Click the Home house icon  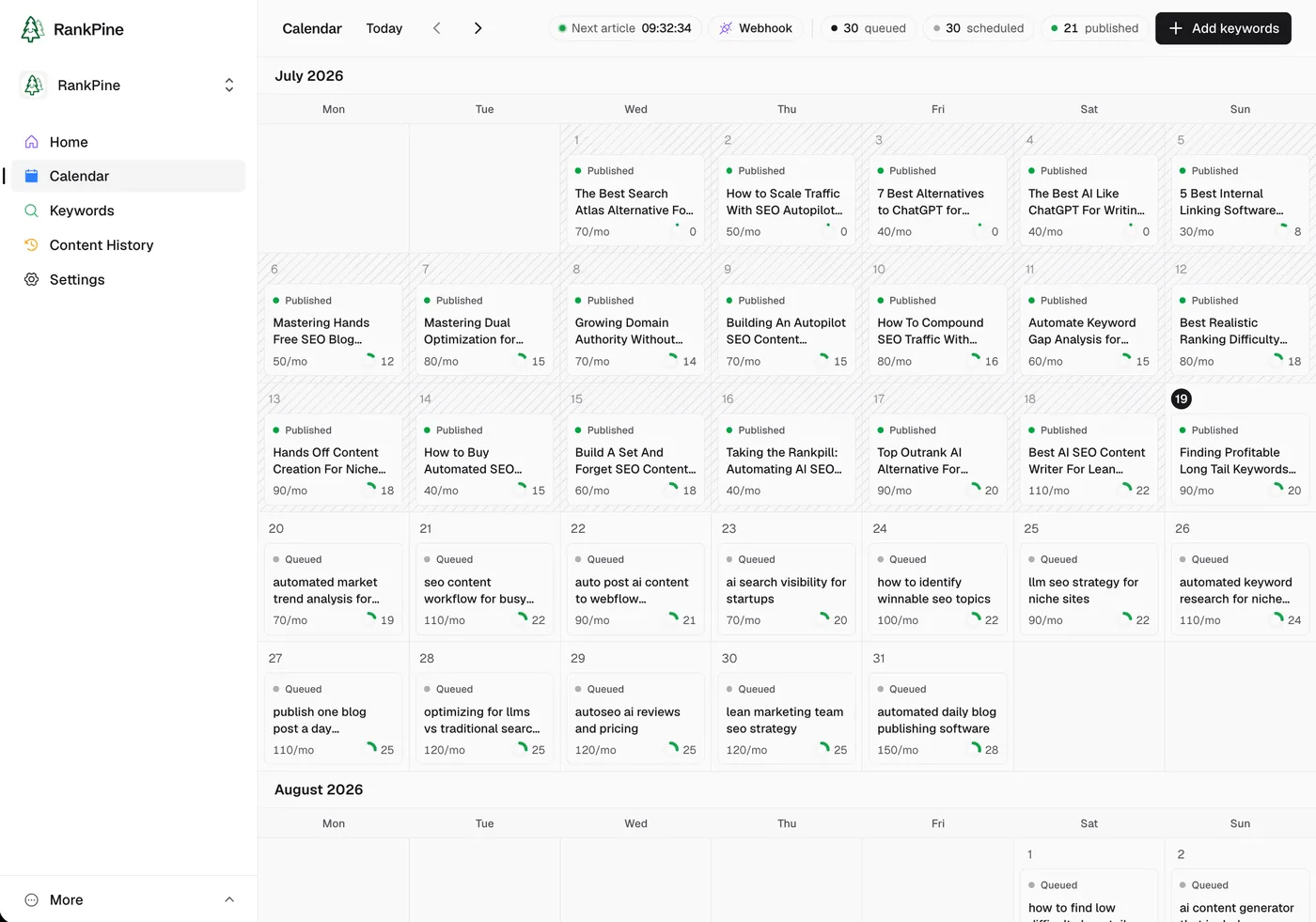click(31, 142)
